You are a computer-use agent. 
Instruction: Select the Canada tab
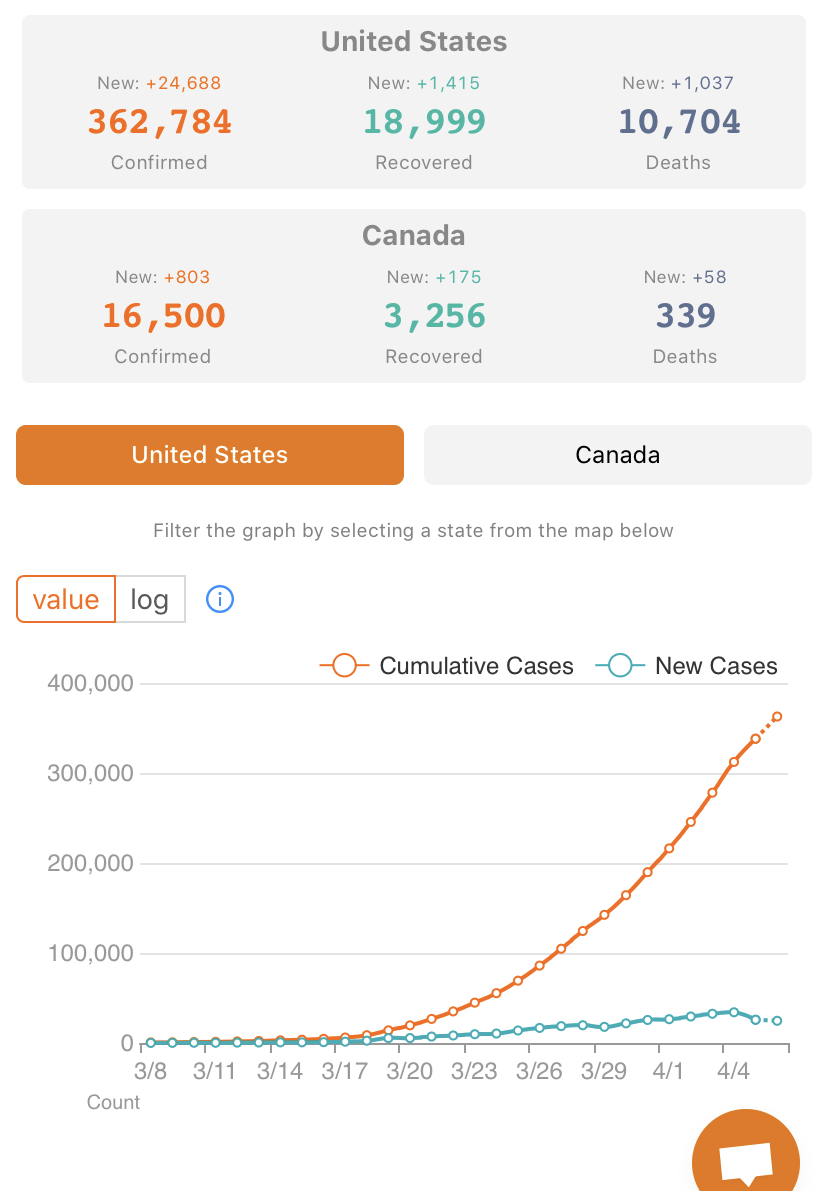coord(618,455)
